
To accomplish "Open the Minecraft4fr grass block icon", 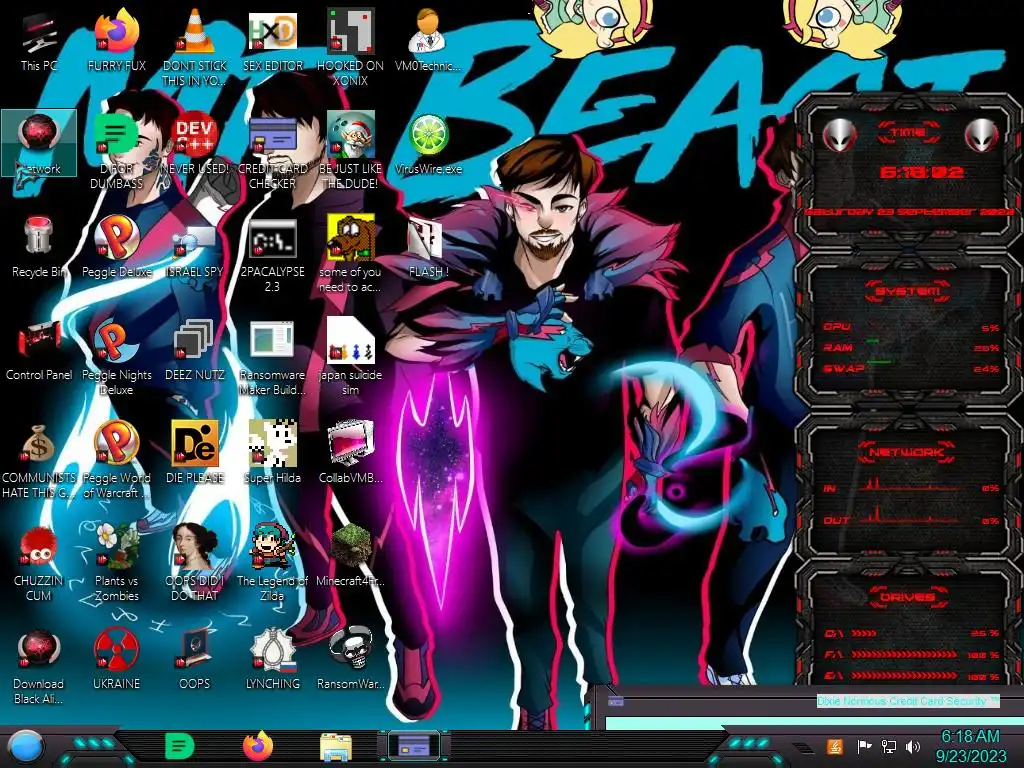I will point(350,555).
